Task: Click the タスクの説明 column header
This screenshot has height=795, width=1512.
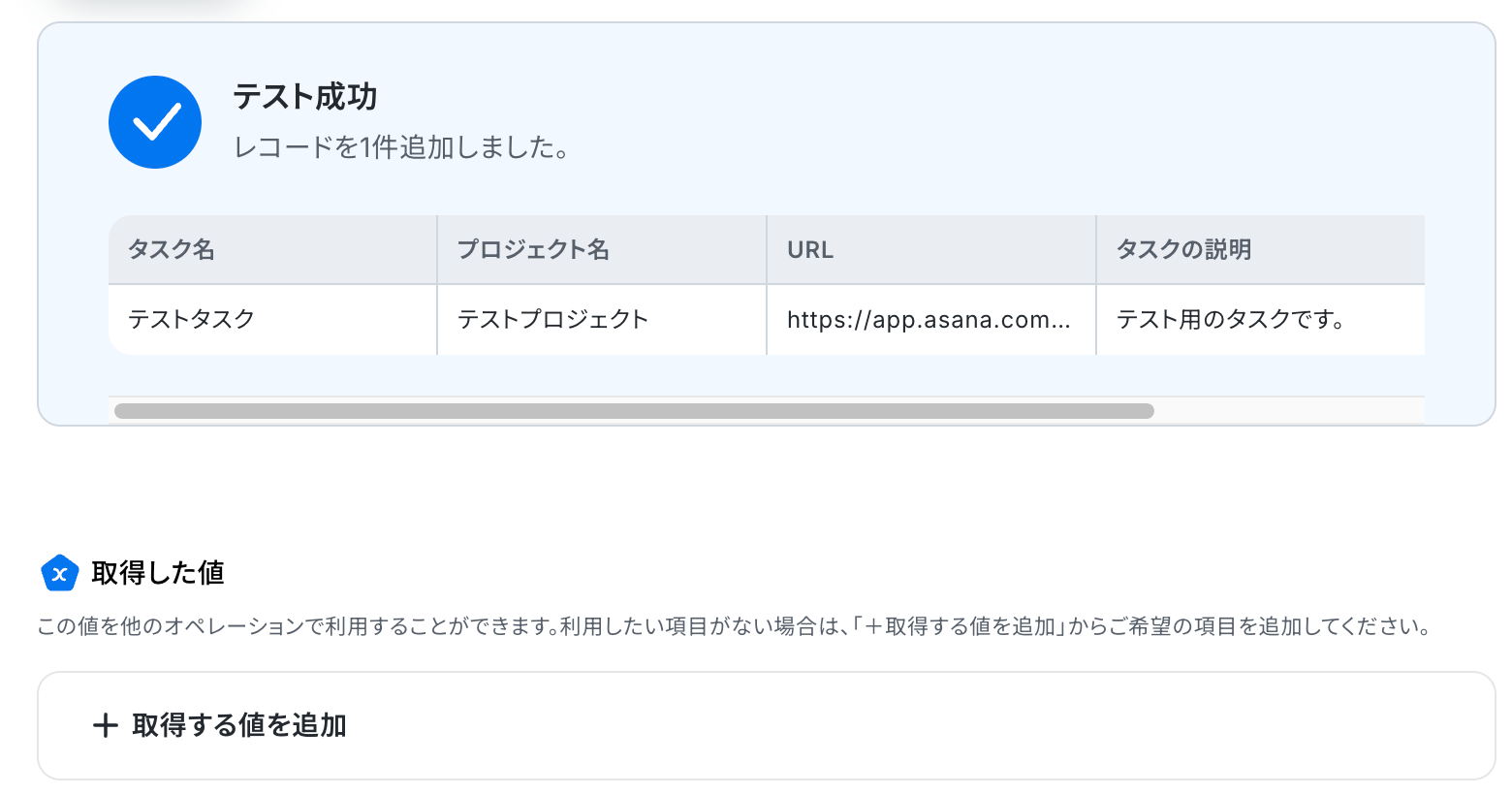Action: pyautogui.click(x=1261, y=249)
